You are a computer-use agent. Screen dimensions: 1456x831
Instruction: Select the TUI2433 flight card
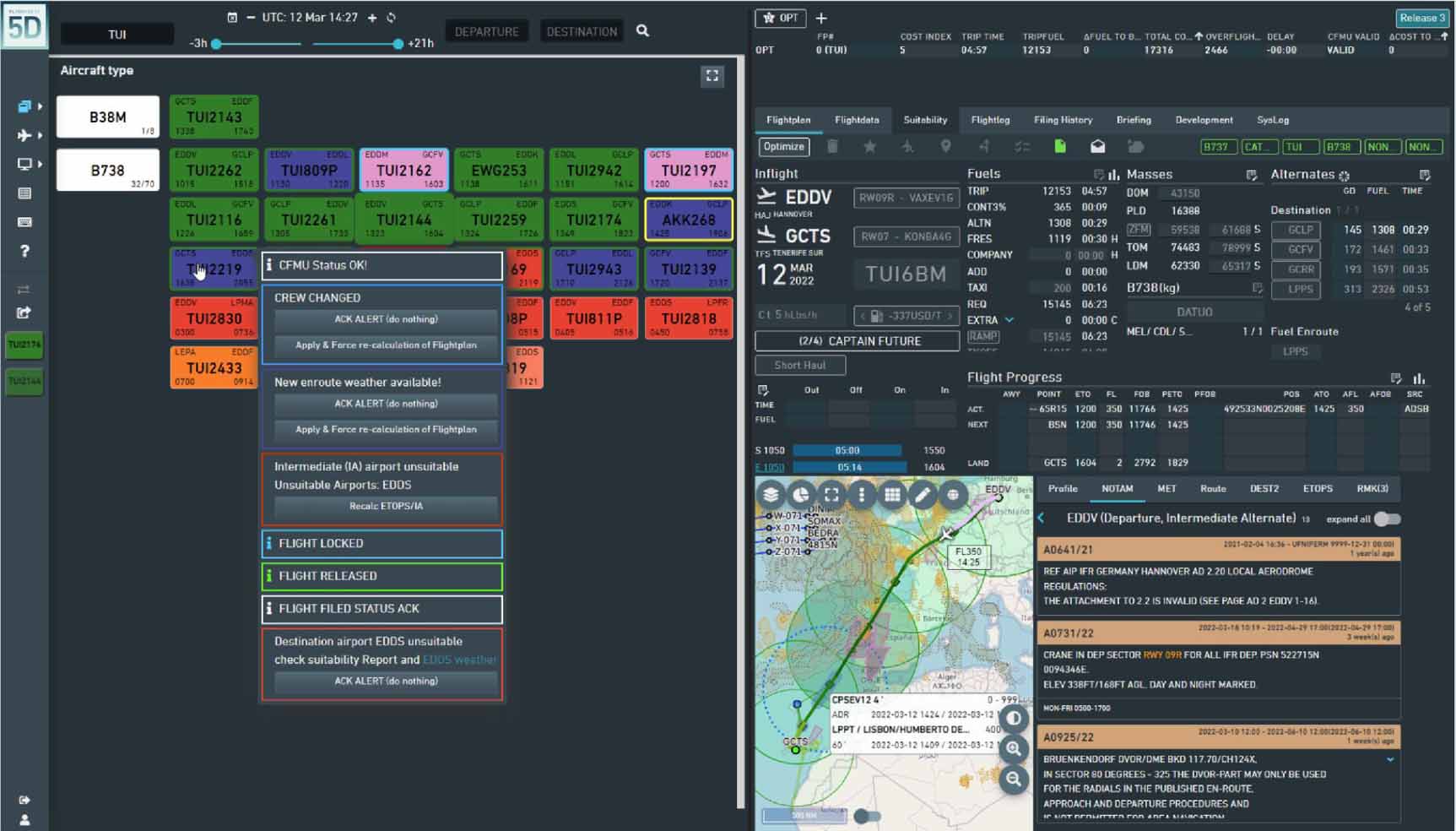click(x=213, y=367)
